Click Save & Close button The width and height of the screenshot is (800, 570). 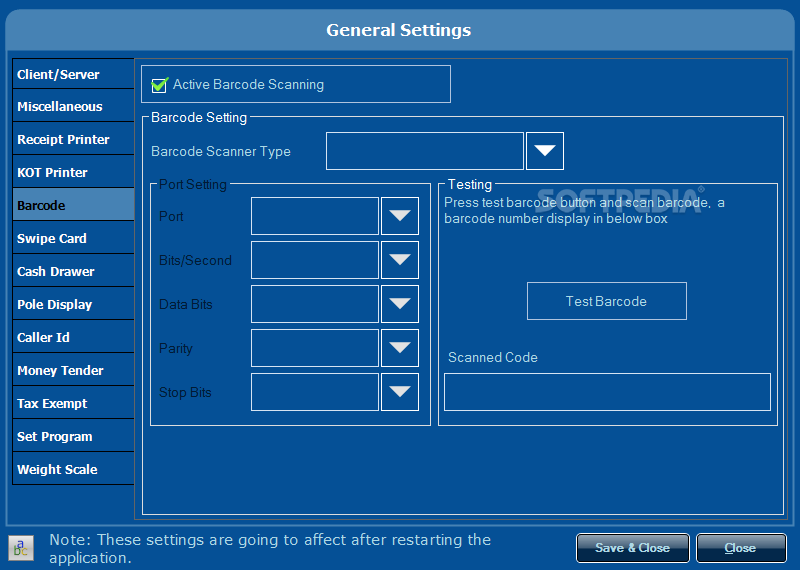click(633, 548)
